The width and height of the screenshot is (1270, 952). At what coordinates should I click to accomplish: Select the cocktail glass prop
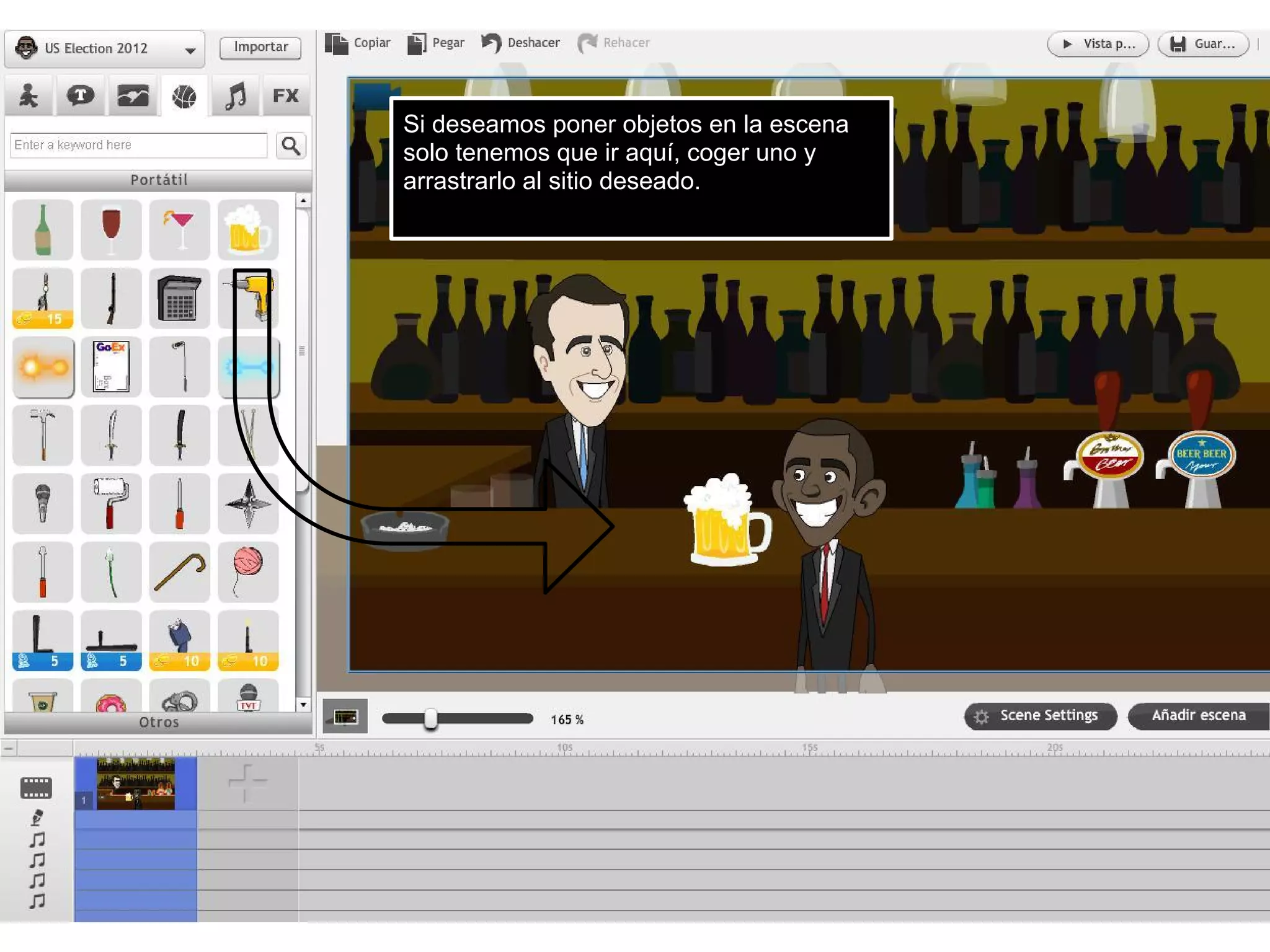coord(179,230)
